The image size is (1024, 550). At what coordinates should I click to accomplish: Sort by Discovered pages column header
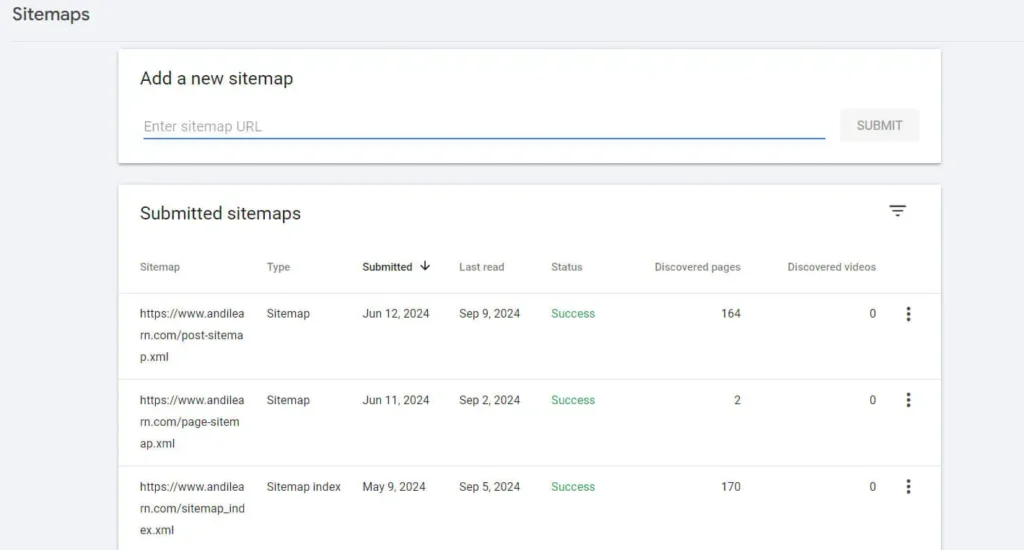pyautogui.click(x=697, y=267)
